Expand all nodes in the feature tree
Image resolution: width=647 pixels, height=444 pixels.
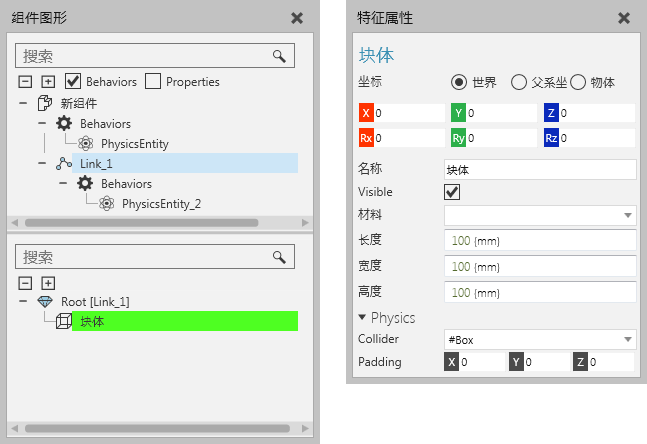click(x=47, y=283)
